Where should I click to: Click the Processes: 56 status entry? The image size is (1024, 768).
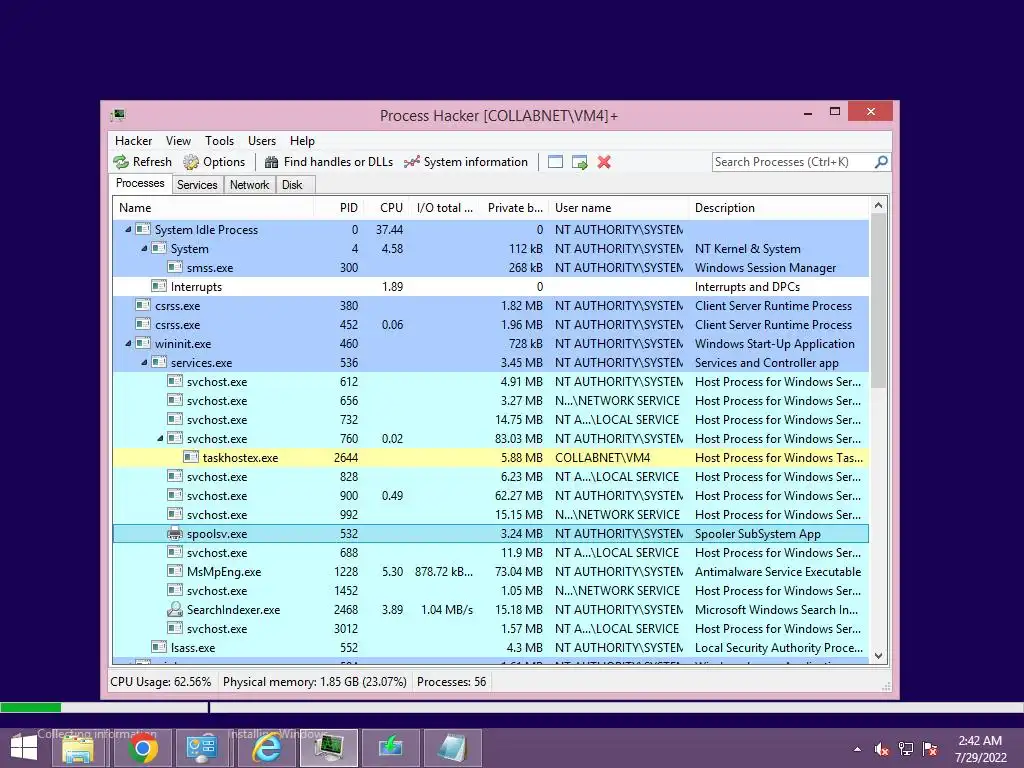[451, 682]
